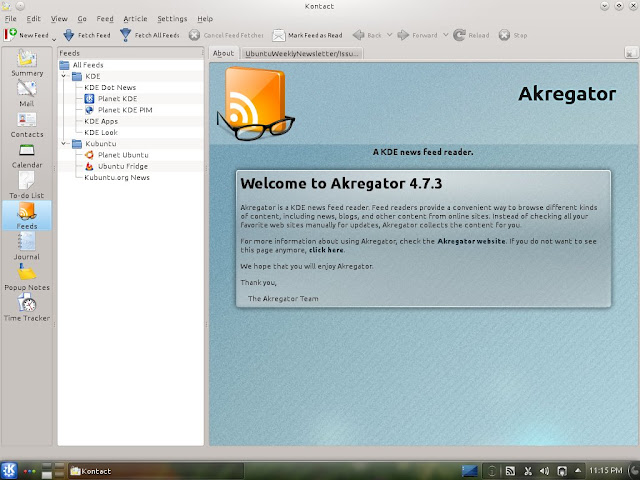Select the KDE folder

click(131, 76)
